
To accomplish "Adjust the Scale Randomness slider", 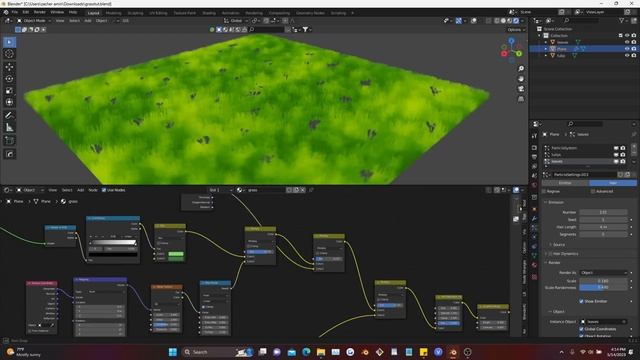I will click(x=603, y=287).
